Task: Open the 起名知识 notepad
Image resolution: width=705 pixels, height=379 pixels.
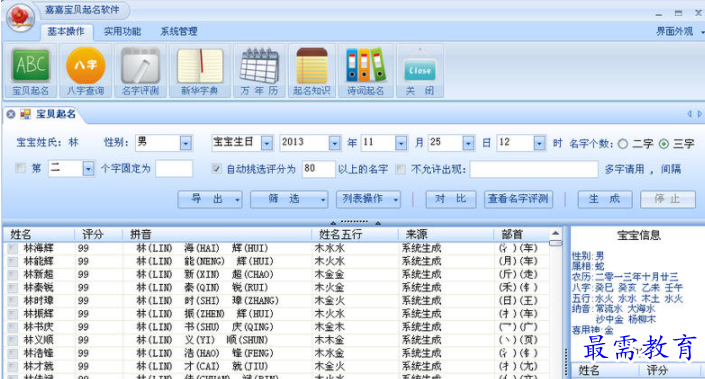Action: pyautogui.click(x=312, y=71)
